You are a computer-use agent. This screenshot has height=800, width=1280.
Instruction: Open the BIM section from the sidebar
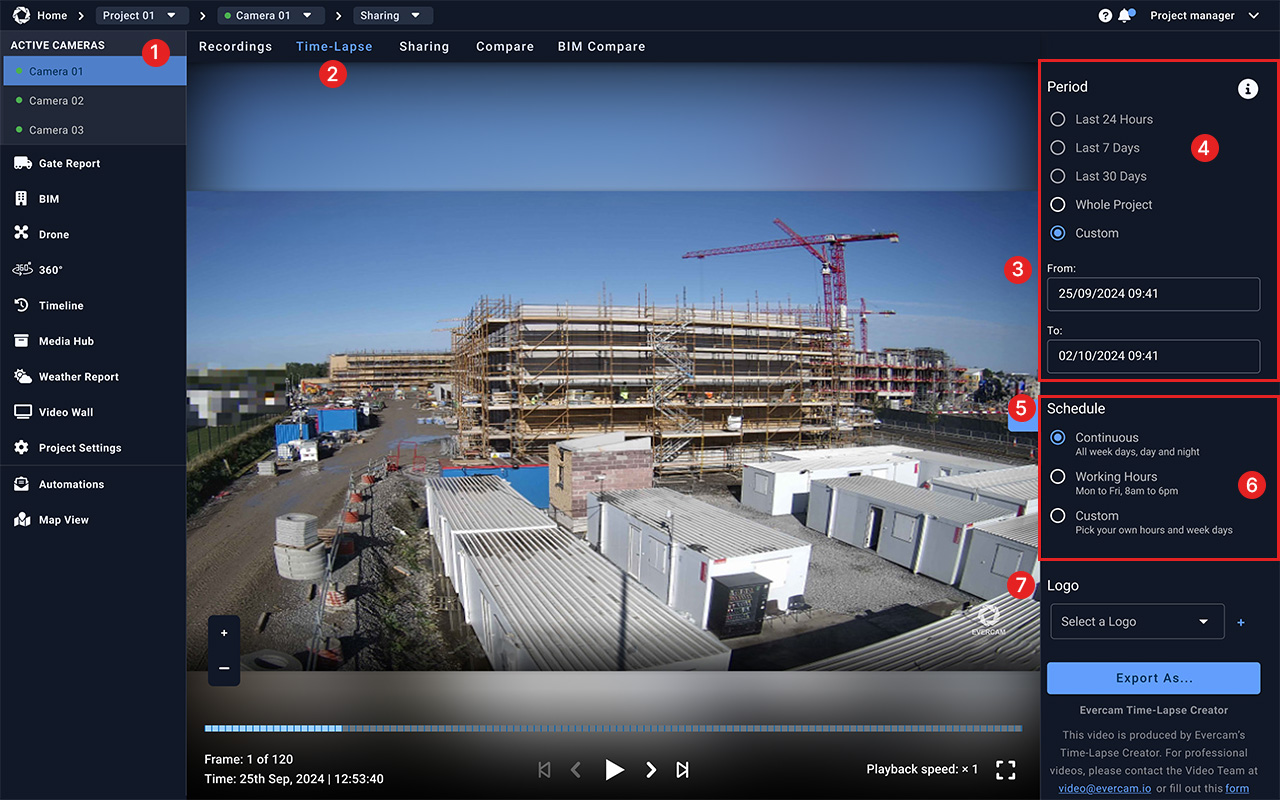pyautogui.click(x=47, y=198)
